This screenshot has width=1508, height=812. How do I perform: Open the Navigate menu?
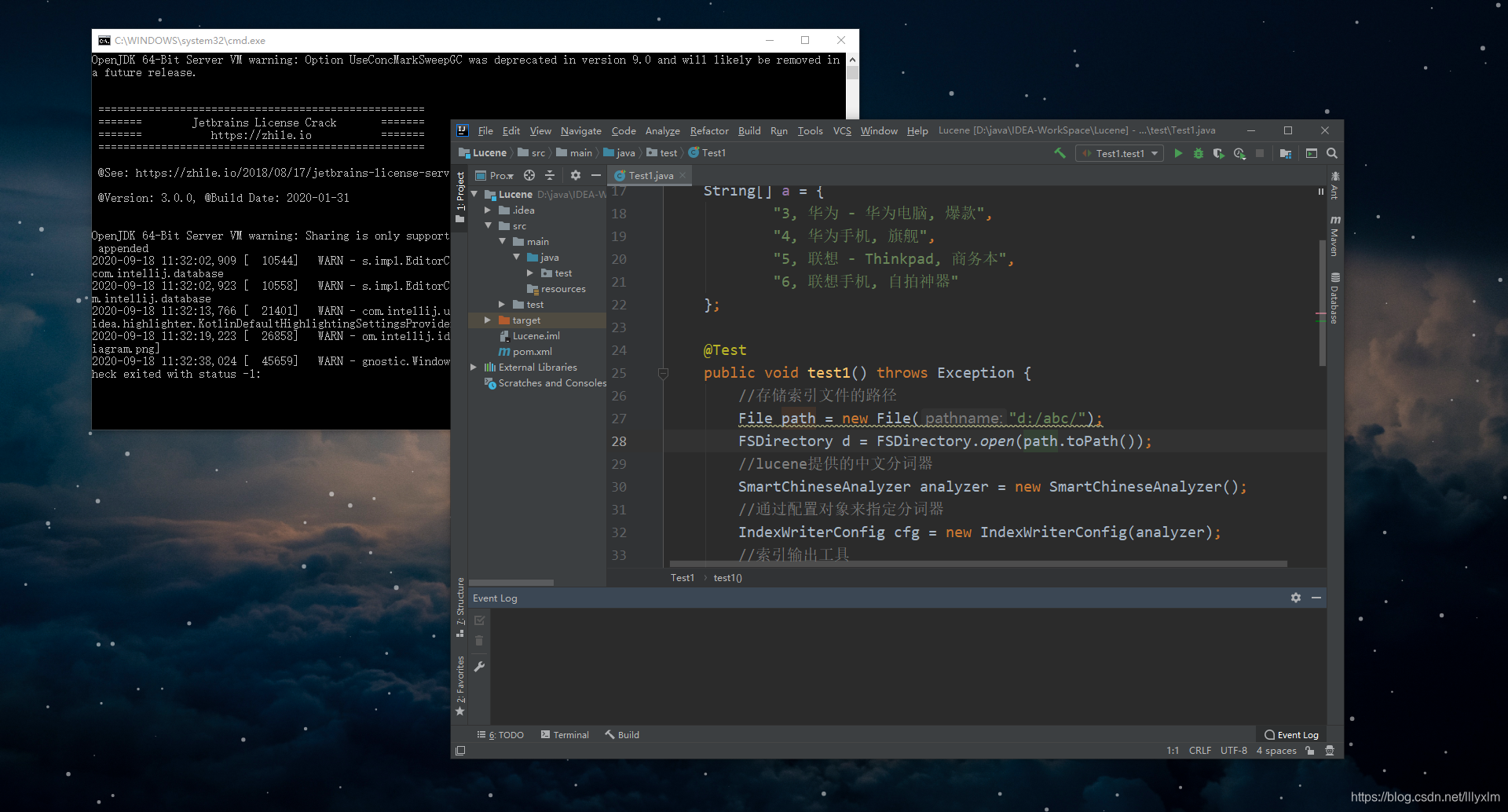580,130
